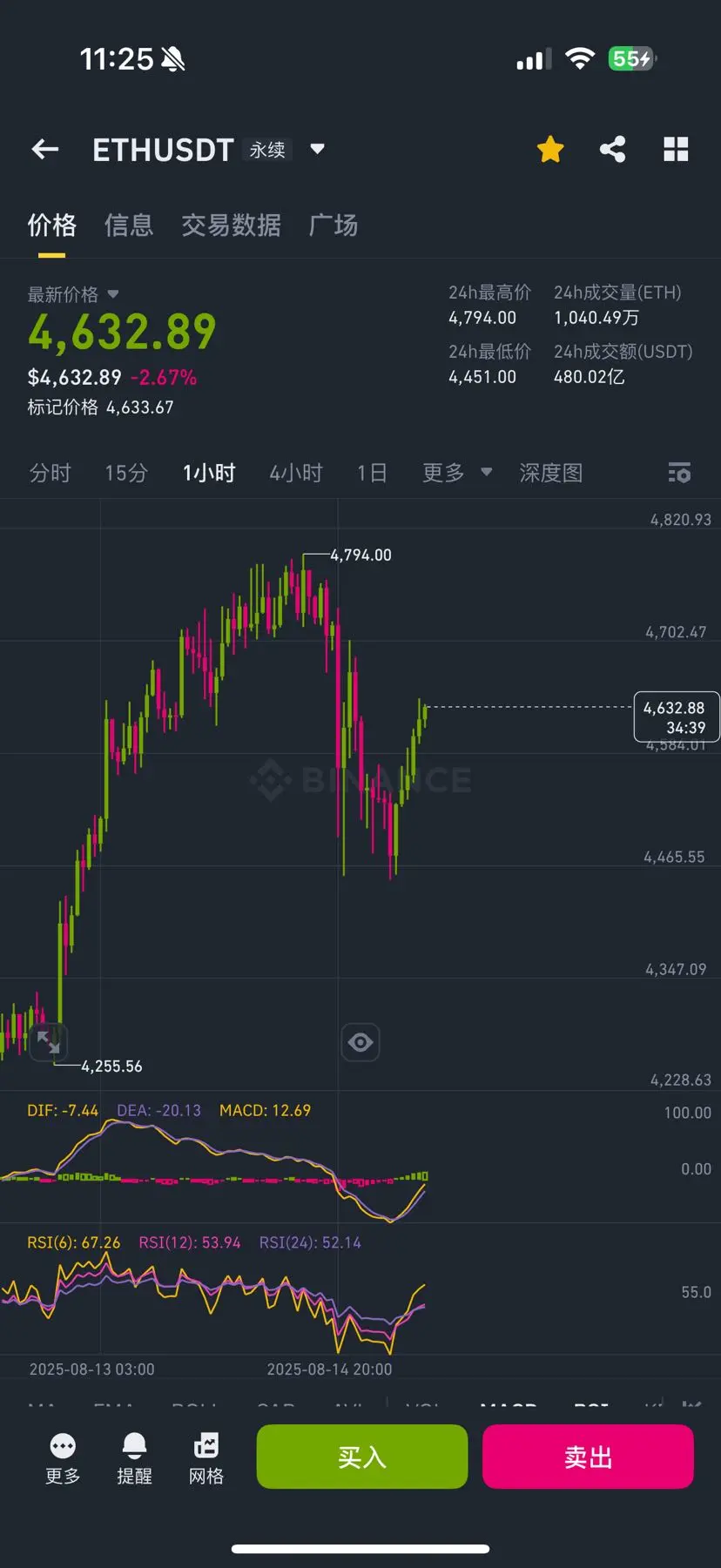Tap the green 买入 button

tap(362, 1457)
